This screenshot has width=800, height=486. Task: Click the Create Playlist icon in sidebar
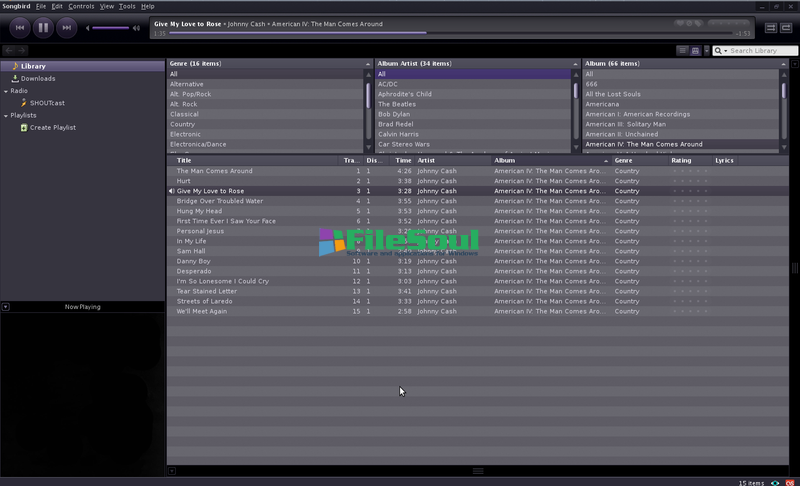click(x=23, y=128)
